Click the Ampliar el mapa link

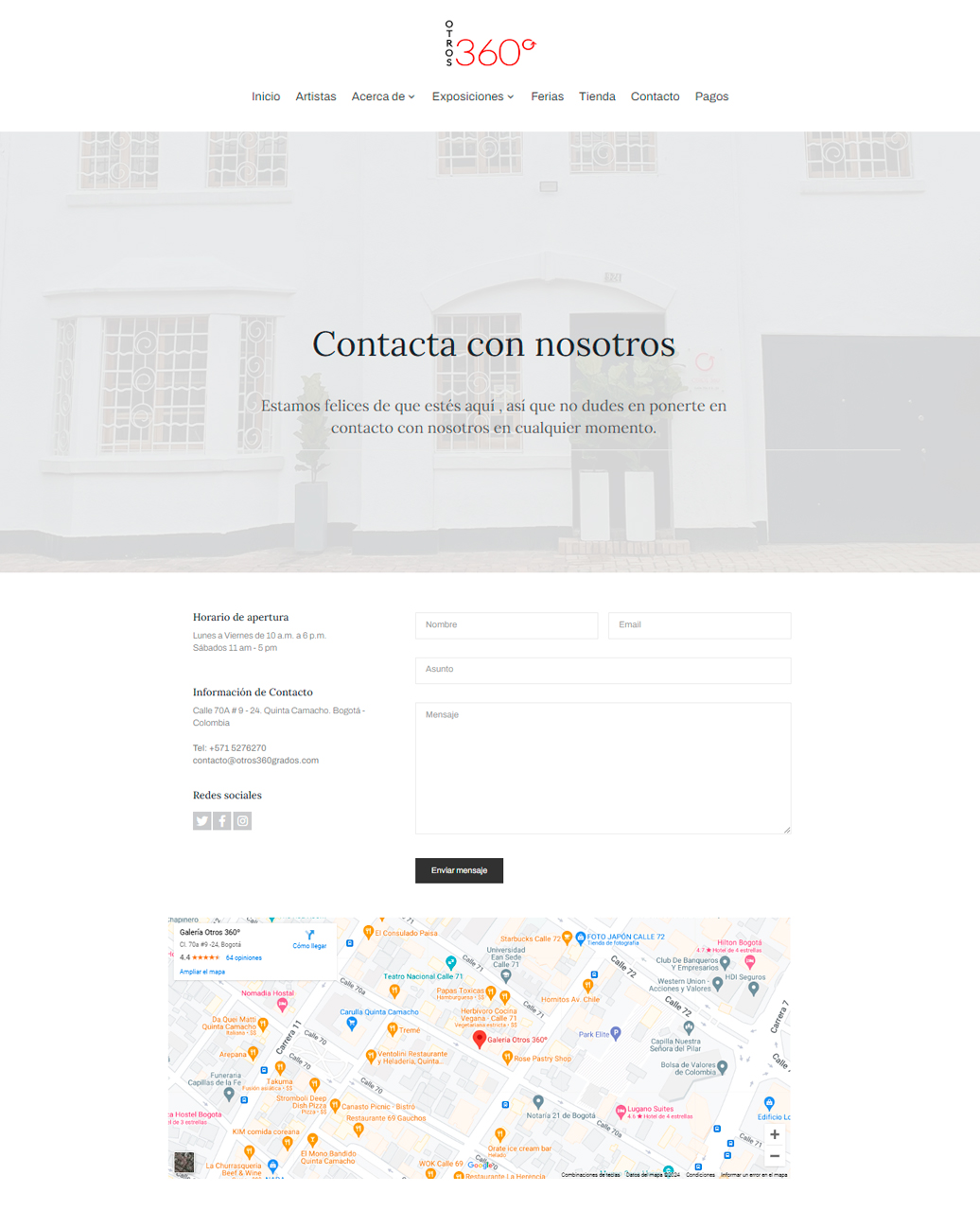point(202,972)
